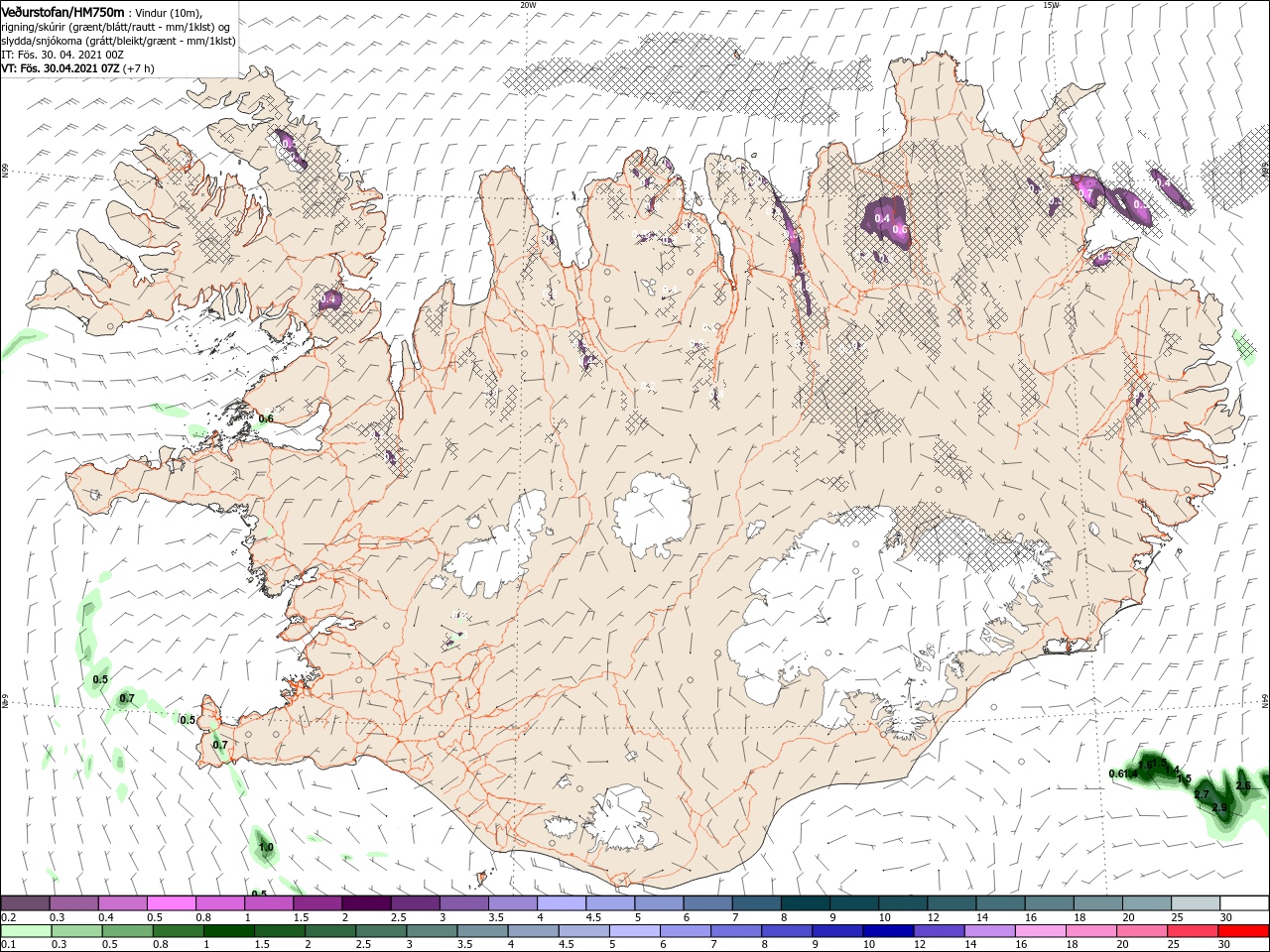Select the bottom-row legend swatch labeled 14
This screenshot has width=1270, height=952.
coord(989,932)
